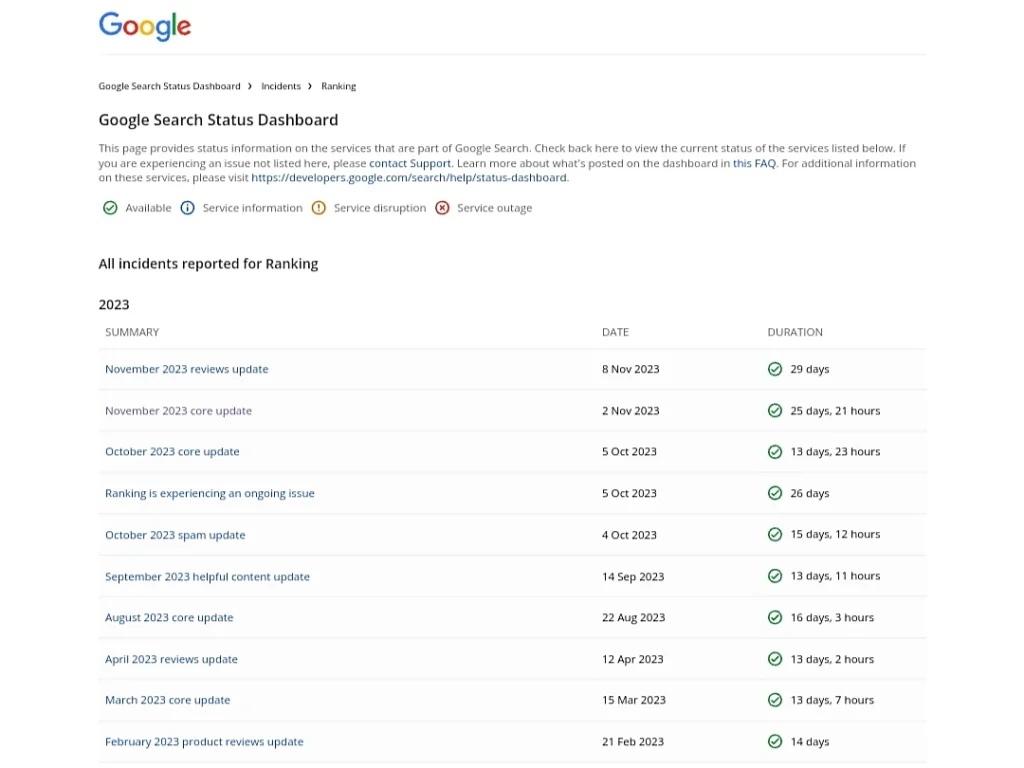Click the date 4 Oct 2023
Image resolution: width=1024 pixels, height=768 pixels.
630,535
